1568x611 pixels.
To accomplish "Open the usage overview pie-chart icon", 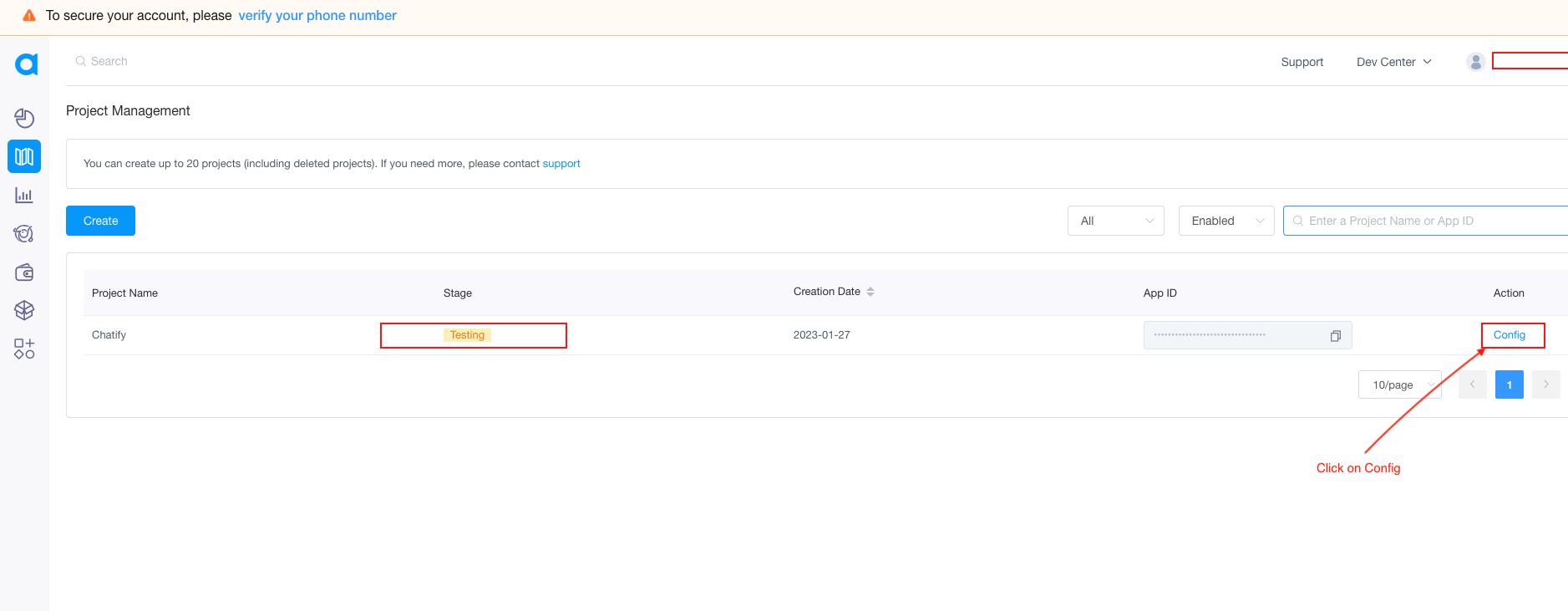I will click(24, 119).
